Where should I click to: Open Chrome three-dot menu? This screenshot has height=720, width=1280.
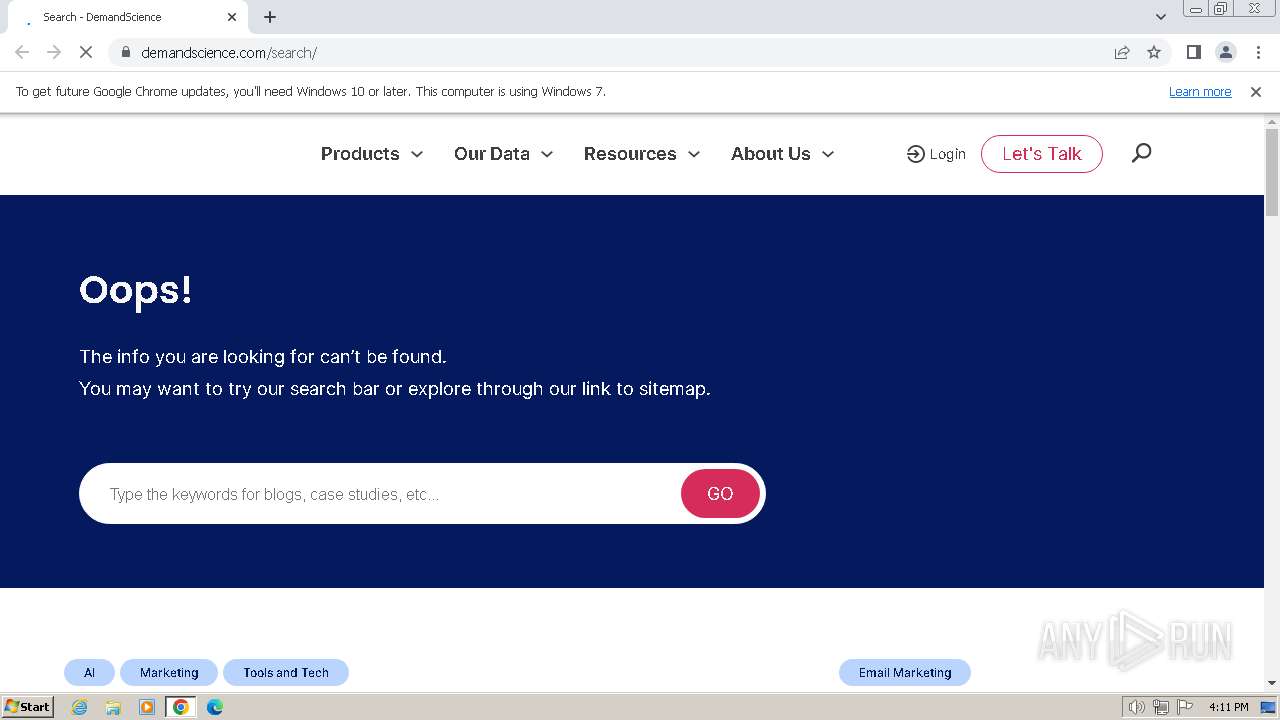point(1257,52)
